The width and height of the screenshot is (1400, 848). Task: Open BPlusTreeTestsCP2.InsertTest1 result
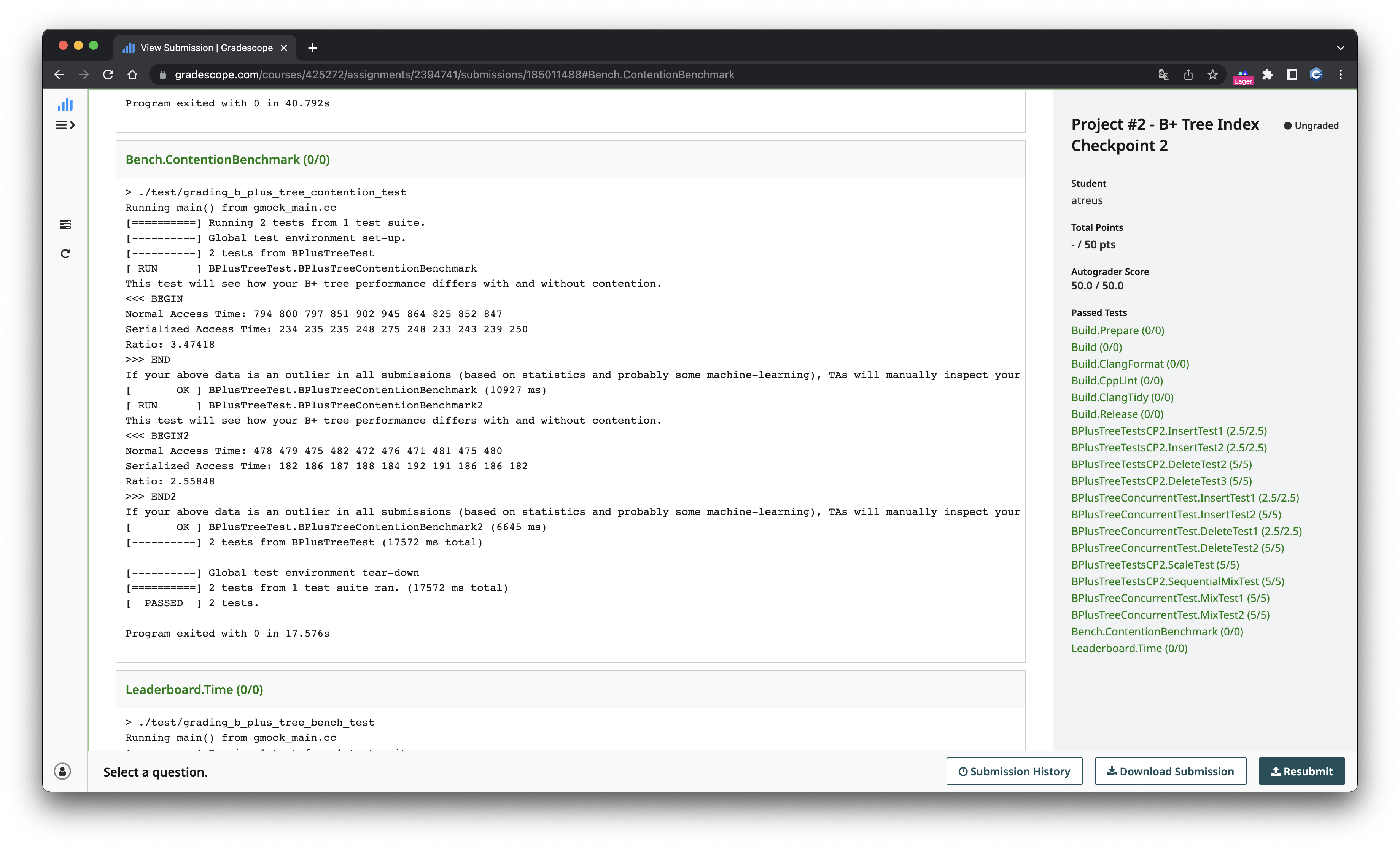pyautogui.click(x=1169, y=430)
